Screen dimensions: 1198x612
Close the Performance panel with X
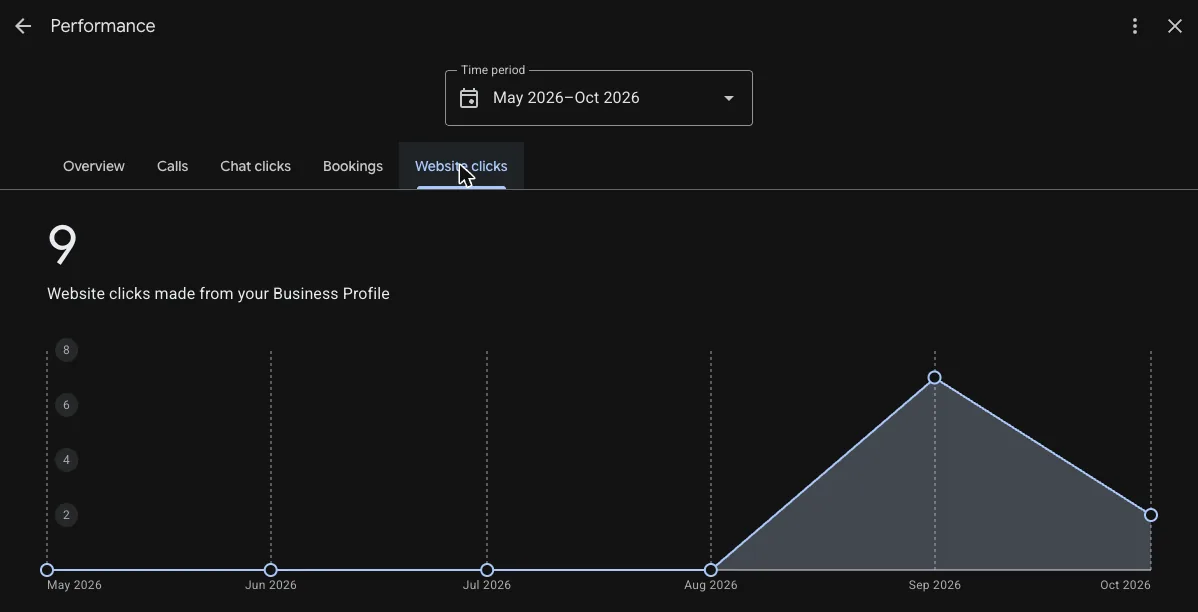point(1175,26)
